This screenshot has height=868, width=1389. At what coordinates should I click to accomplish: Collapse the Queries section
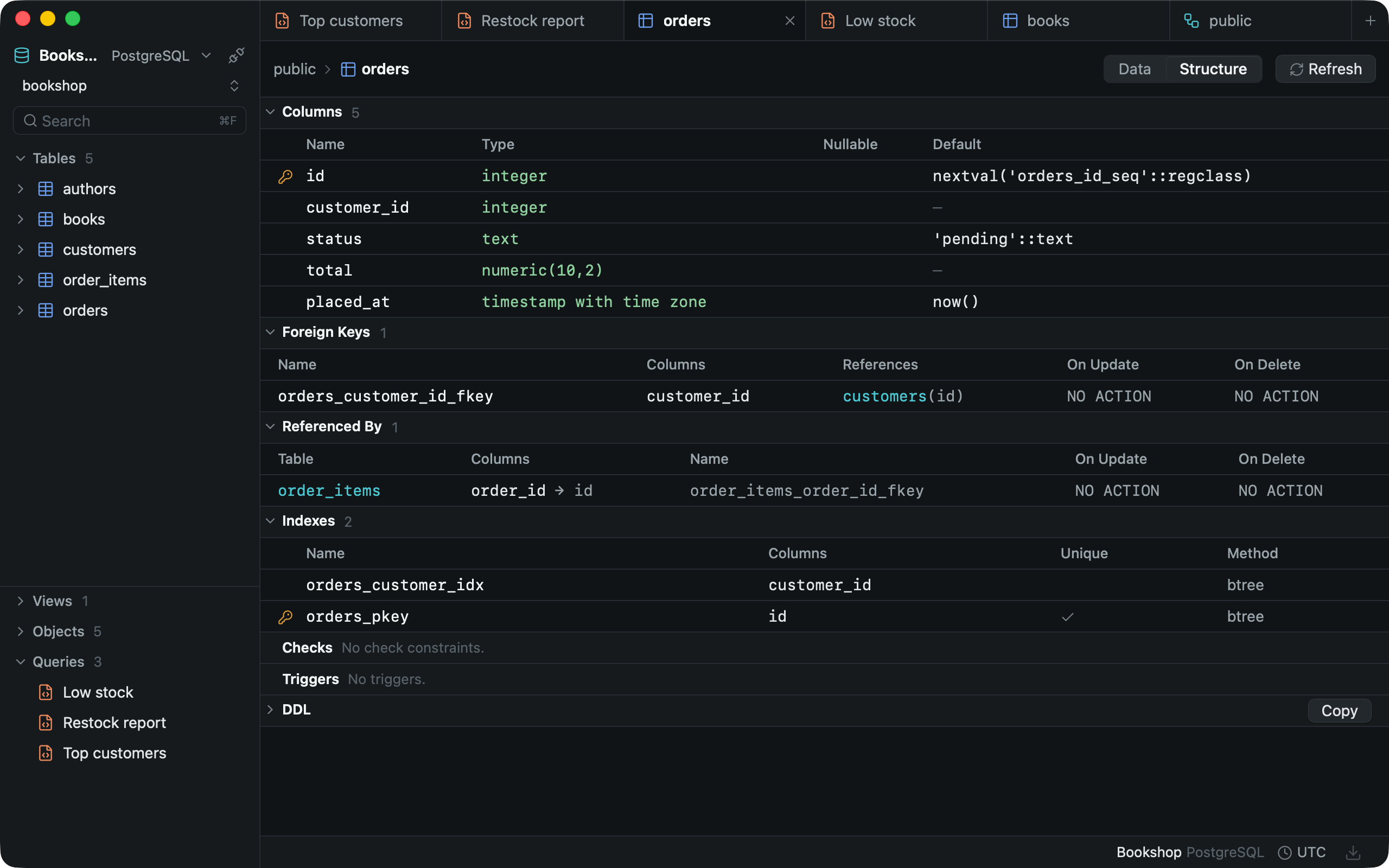(x=21, y=662)
